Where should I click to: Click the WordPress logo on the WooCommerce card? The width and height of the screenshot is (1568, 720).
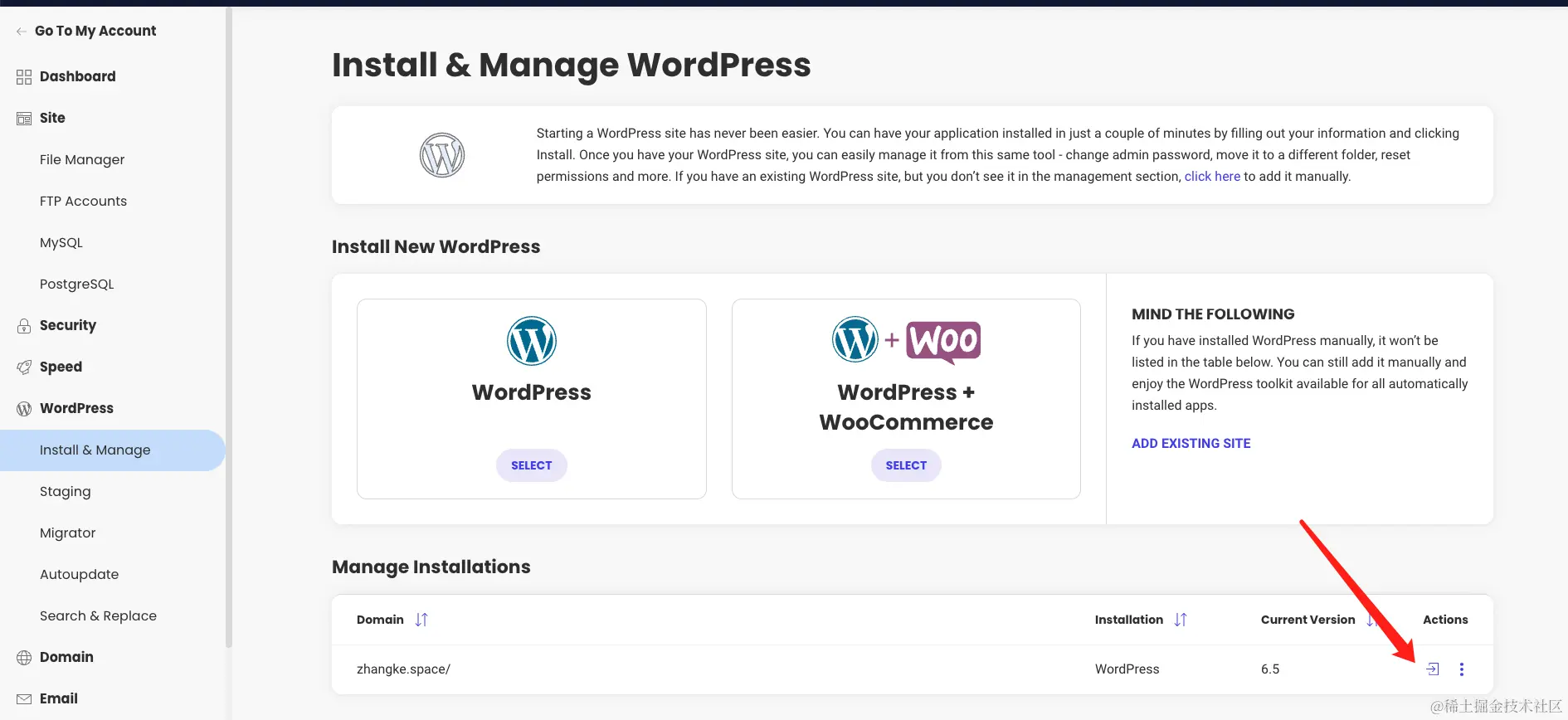click(x=855, y=339)
